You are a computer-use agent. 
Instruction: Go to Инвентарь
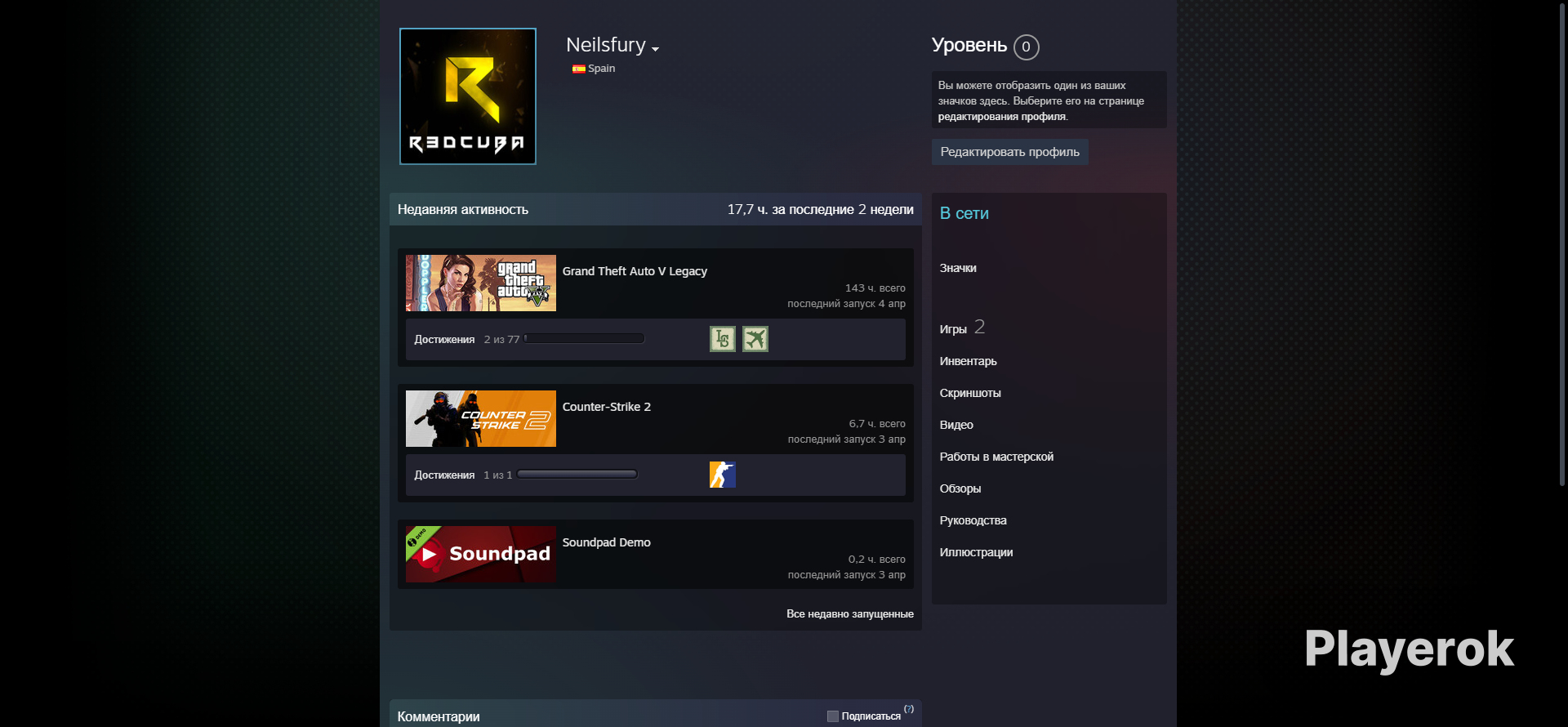969,361
